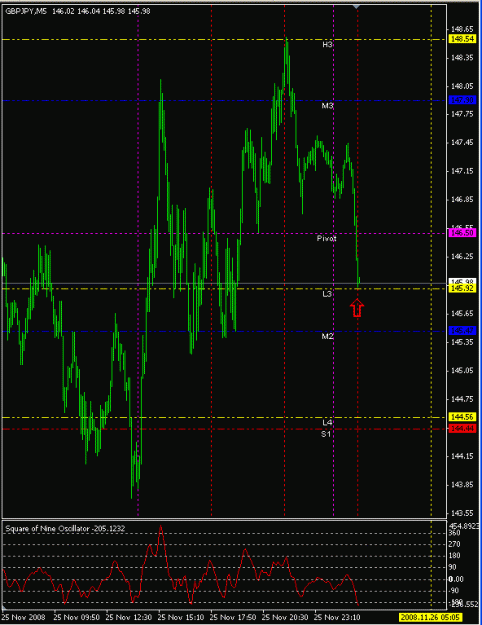Click the 25 Nov 20:30 time label
482x625 pixels.
(x=285, y=617)
